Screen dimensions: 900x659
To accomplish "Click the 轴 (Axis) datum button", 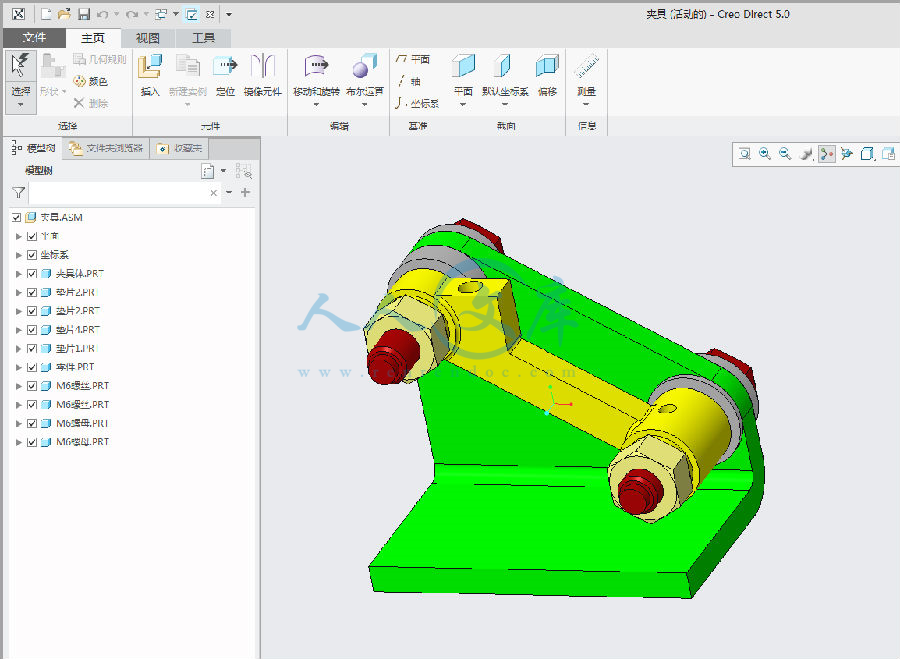I will 409,81.
